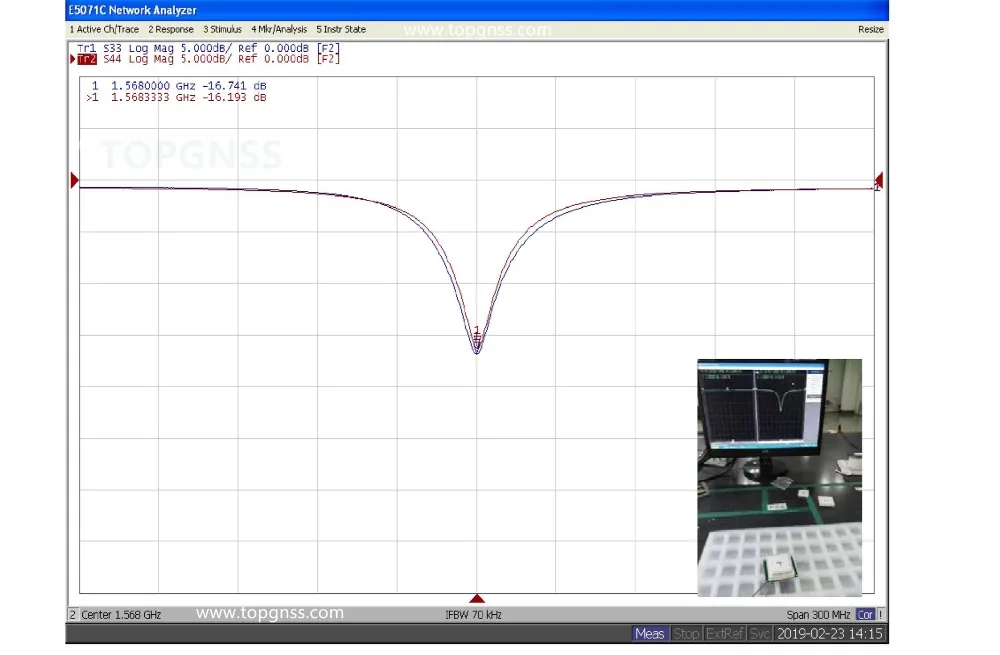1000x655 pixels.
Task: Open the Active Ch/Trace menu
Action: pos(104,29)
